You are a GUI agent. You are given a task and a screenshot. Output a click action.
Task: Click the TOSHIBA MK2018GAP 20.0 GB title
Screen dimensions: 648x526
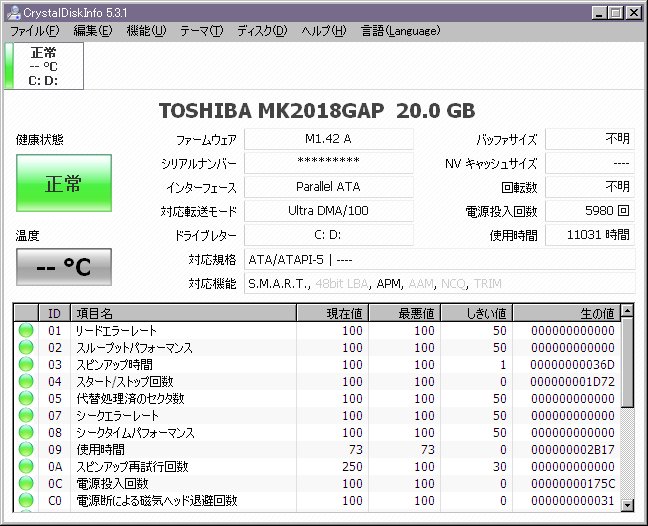pos(317,111)
